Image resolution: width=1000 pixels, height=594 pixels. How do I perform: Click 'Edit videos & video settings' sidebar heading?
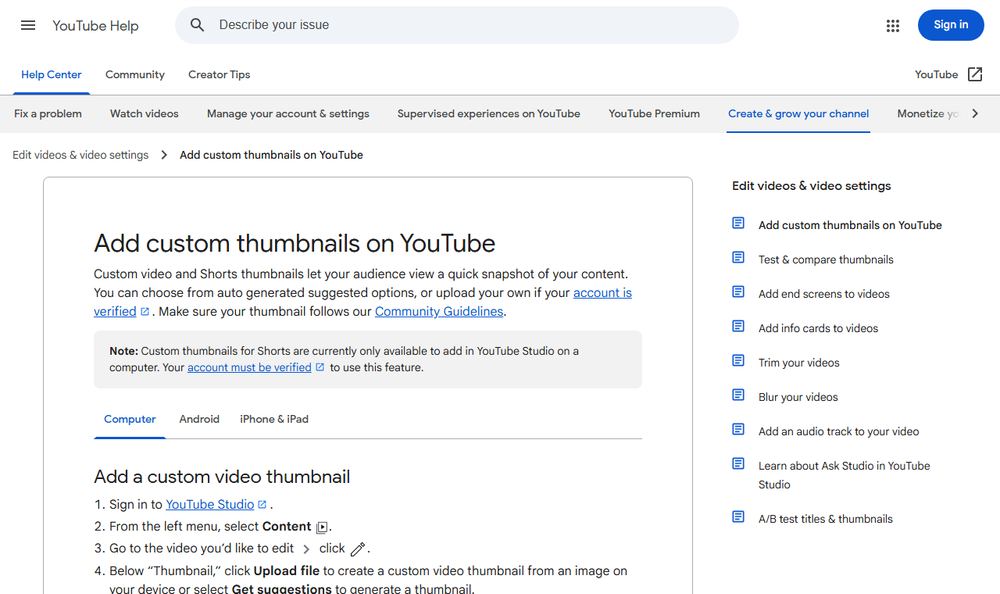click(x=811, y=186)
